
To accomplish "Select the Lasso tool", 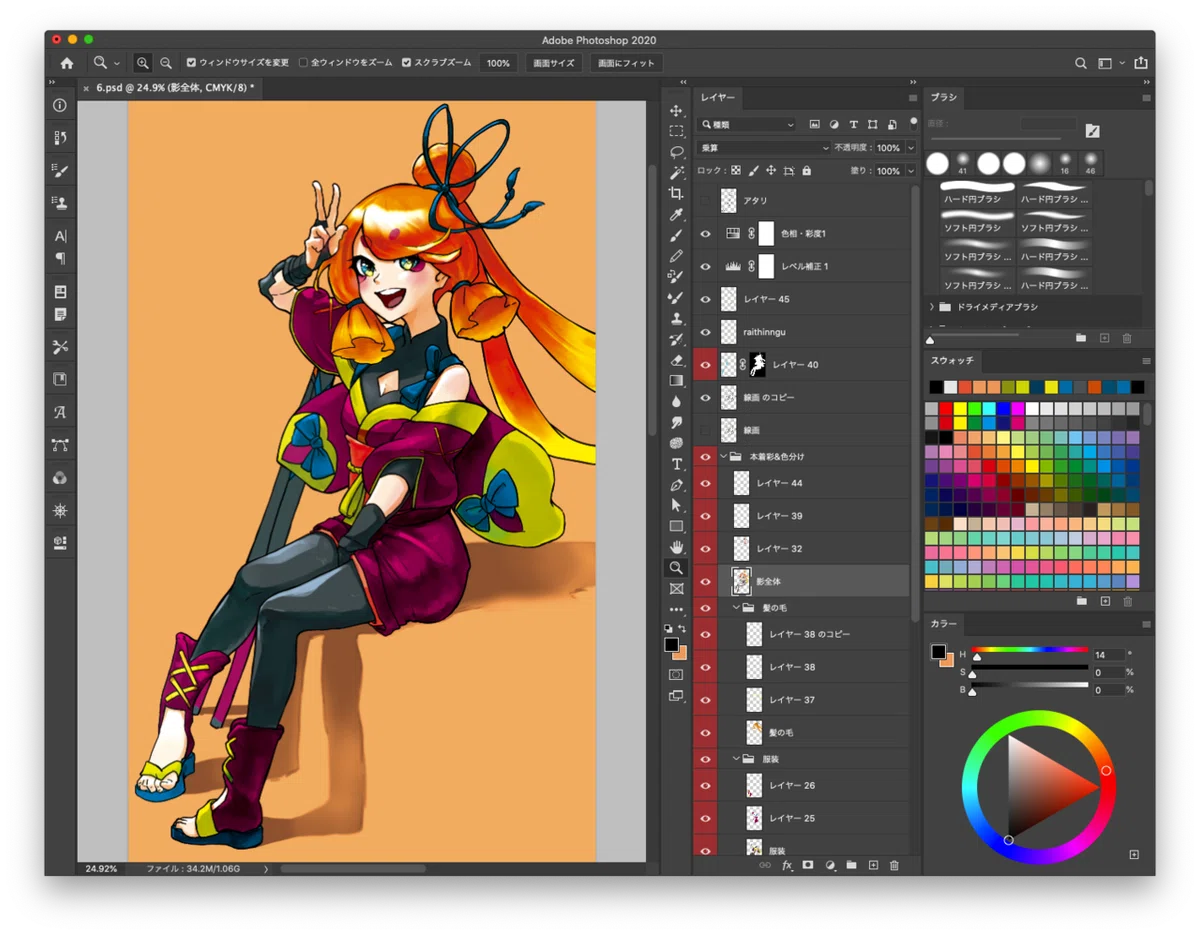I will click(x=677, y=152).
